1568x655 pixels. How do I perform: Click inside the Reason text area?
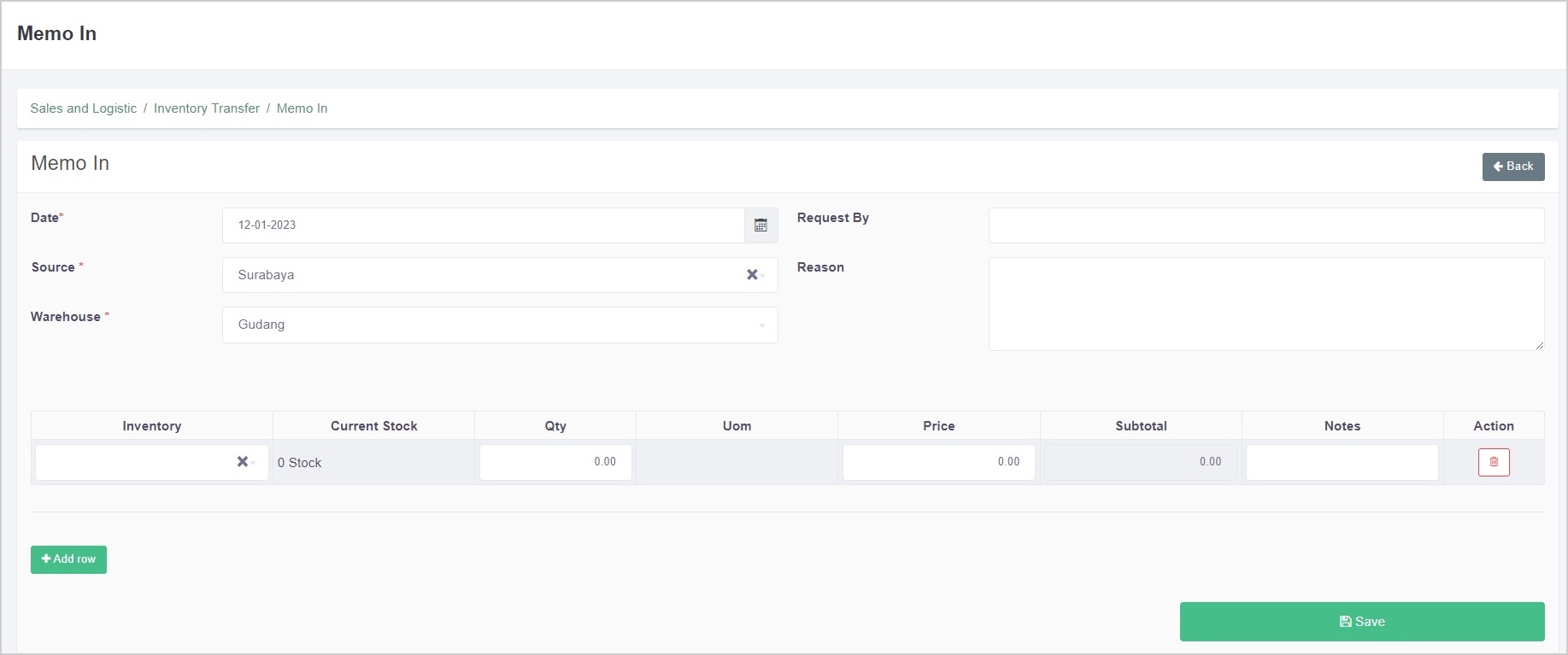pos(1266,304)
